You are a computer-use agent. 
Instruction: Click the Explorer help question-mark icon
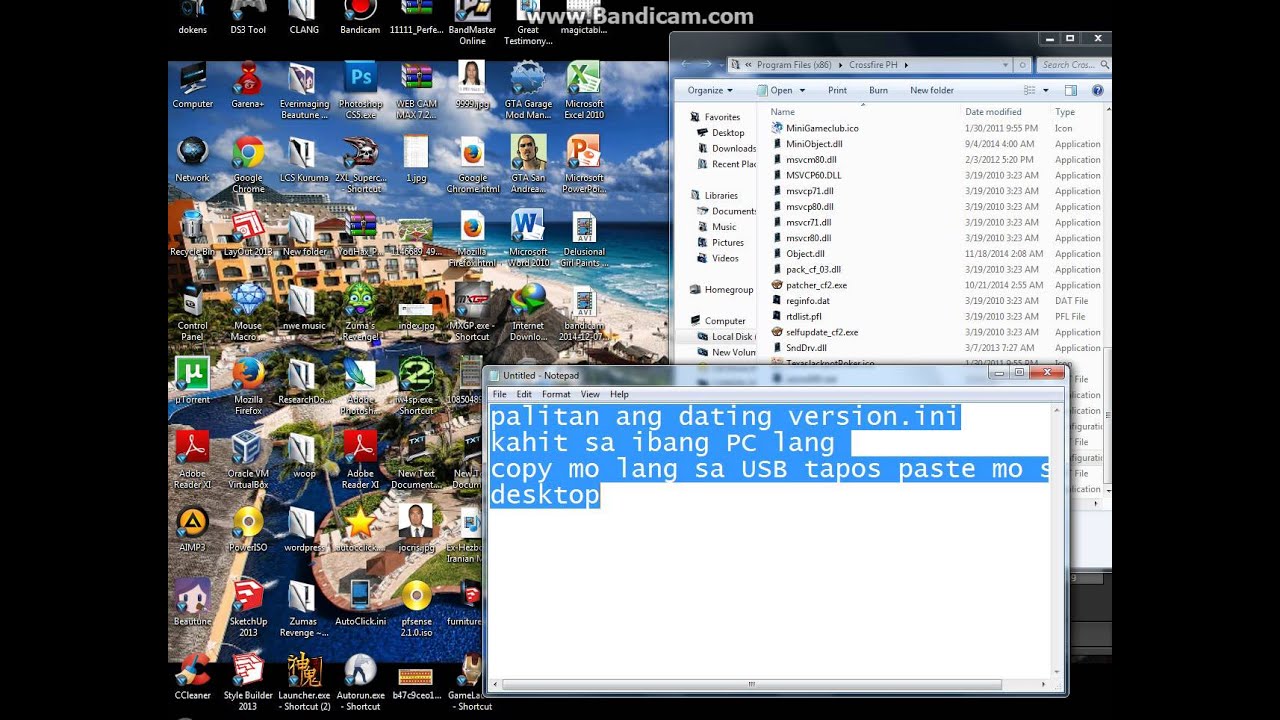1097,90
